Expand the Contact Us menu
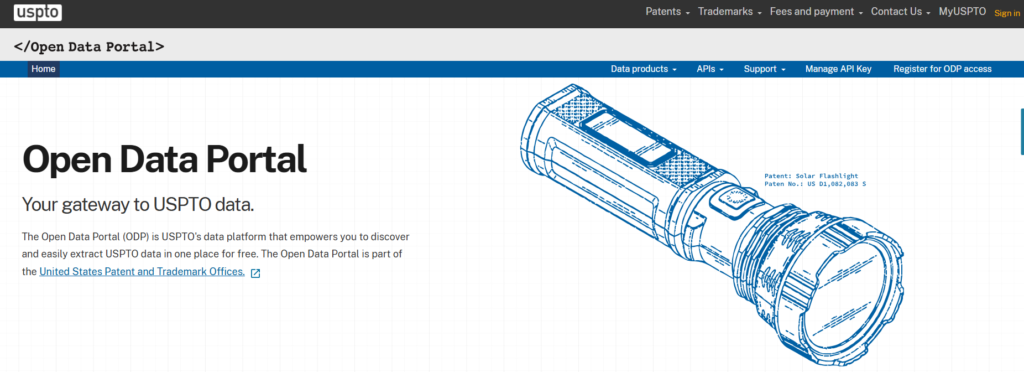Screen dimensions: 1024x372 click(901, 12)
